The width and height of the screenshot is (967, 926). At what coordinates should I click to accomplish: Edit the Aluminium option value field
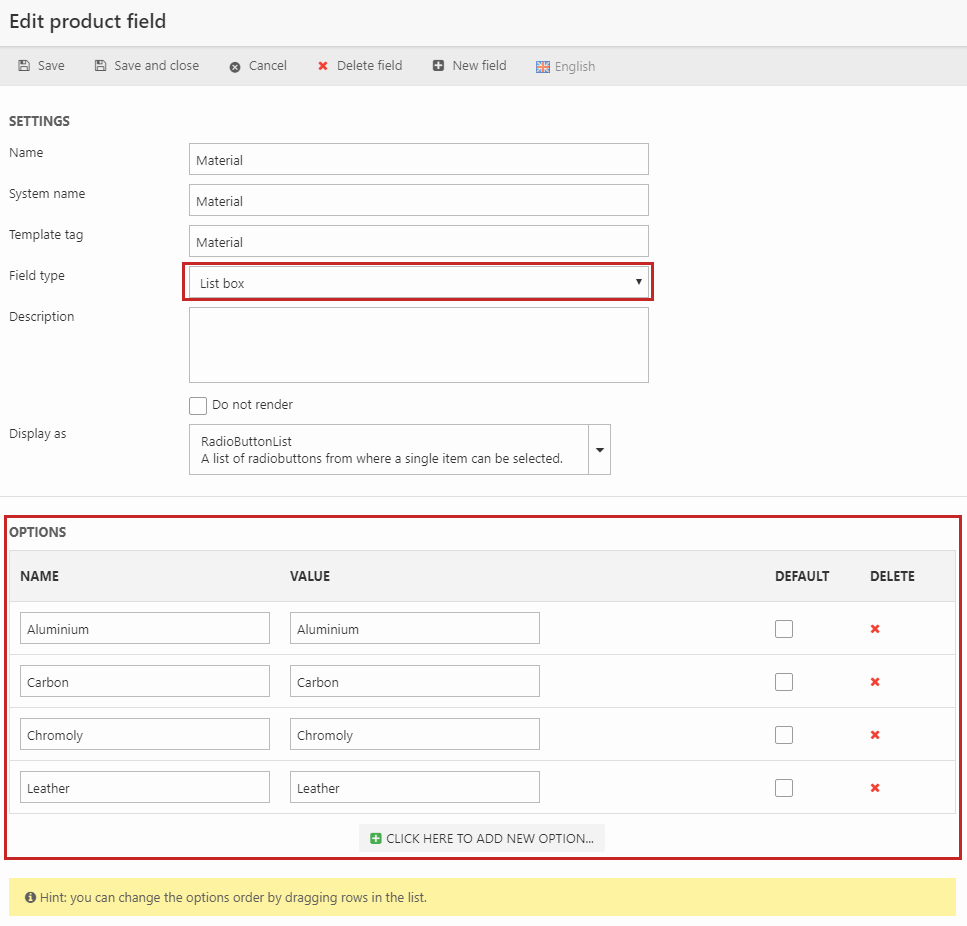pos(415,628)
